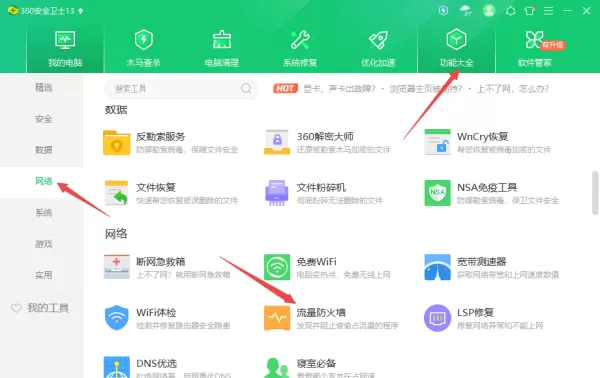Screen dimensions: 600x378
Task: Select 系统 category in sidebar
Action: [43, 212]
